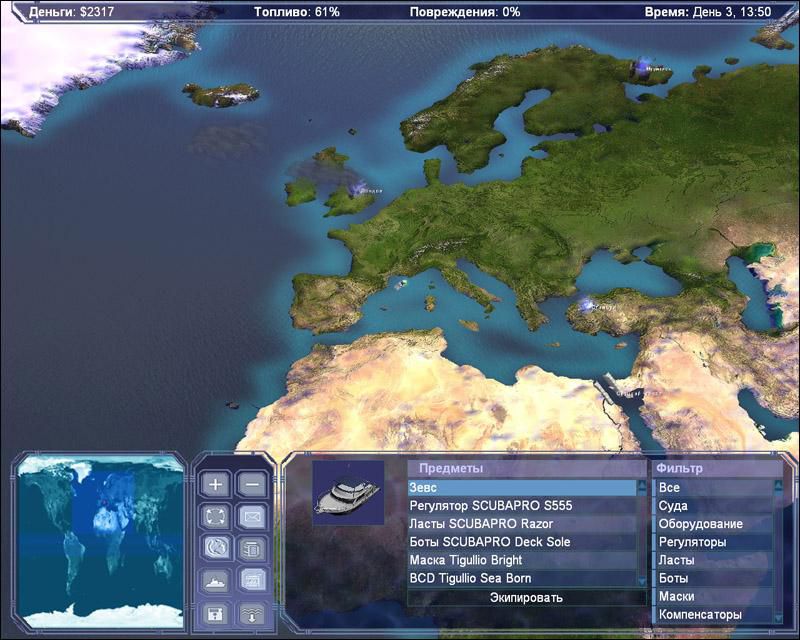Apply the Ласты filter
The width and height of the screenshot is (800, 640).
coord(711,560)
